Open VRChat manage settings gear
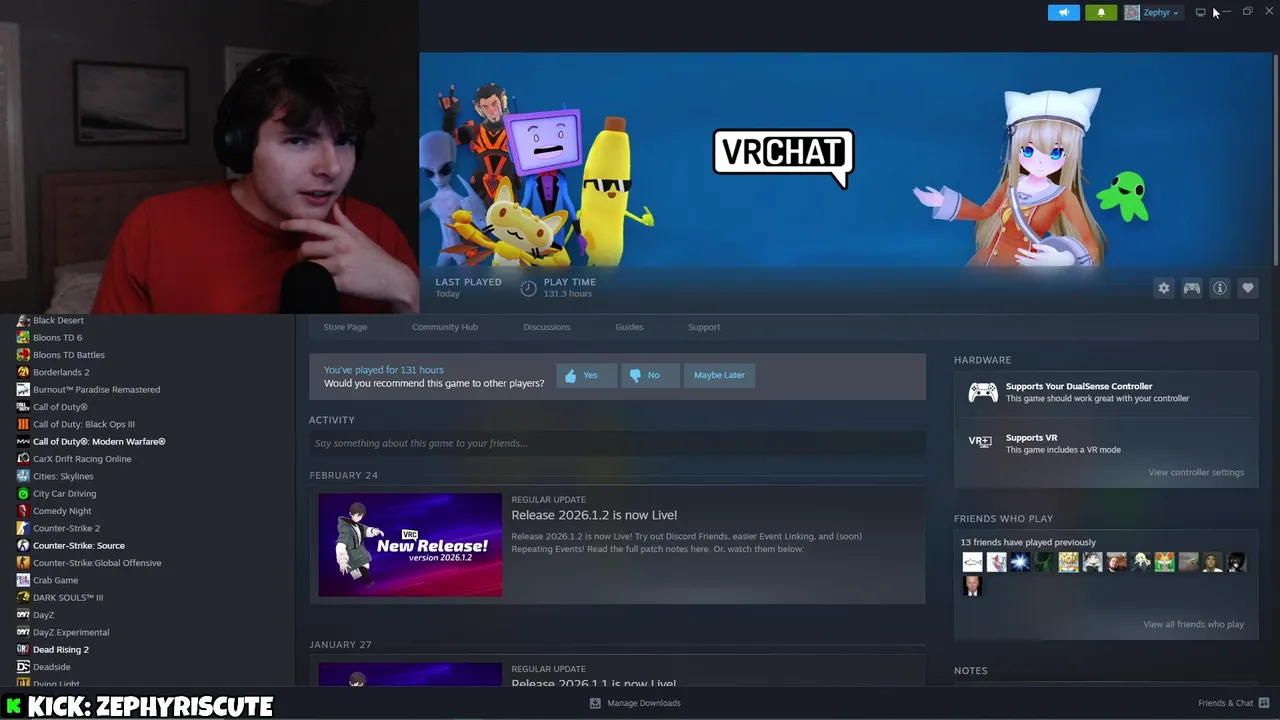Screen dimensions: 1280x720 1164,288
